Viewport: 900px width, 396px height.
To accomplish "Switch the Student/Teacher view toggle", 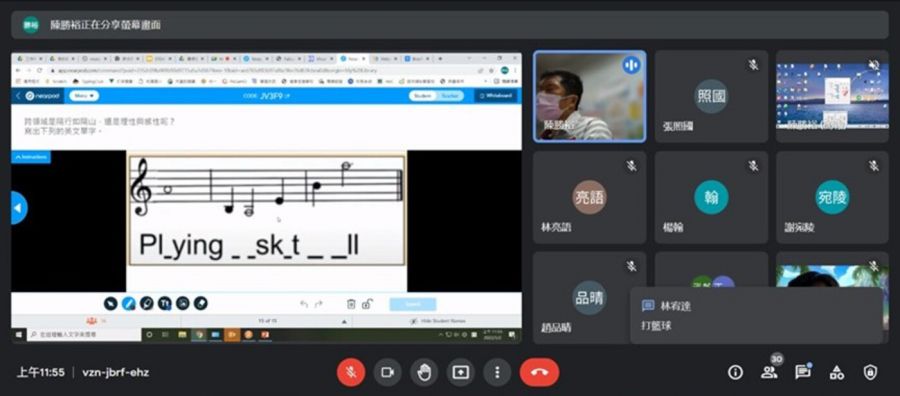I will coord(436,96).
